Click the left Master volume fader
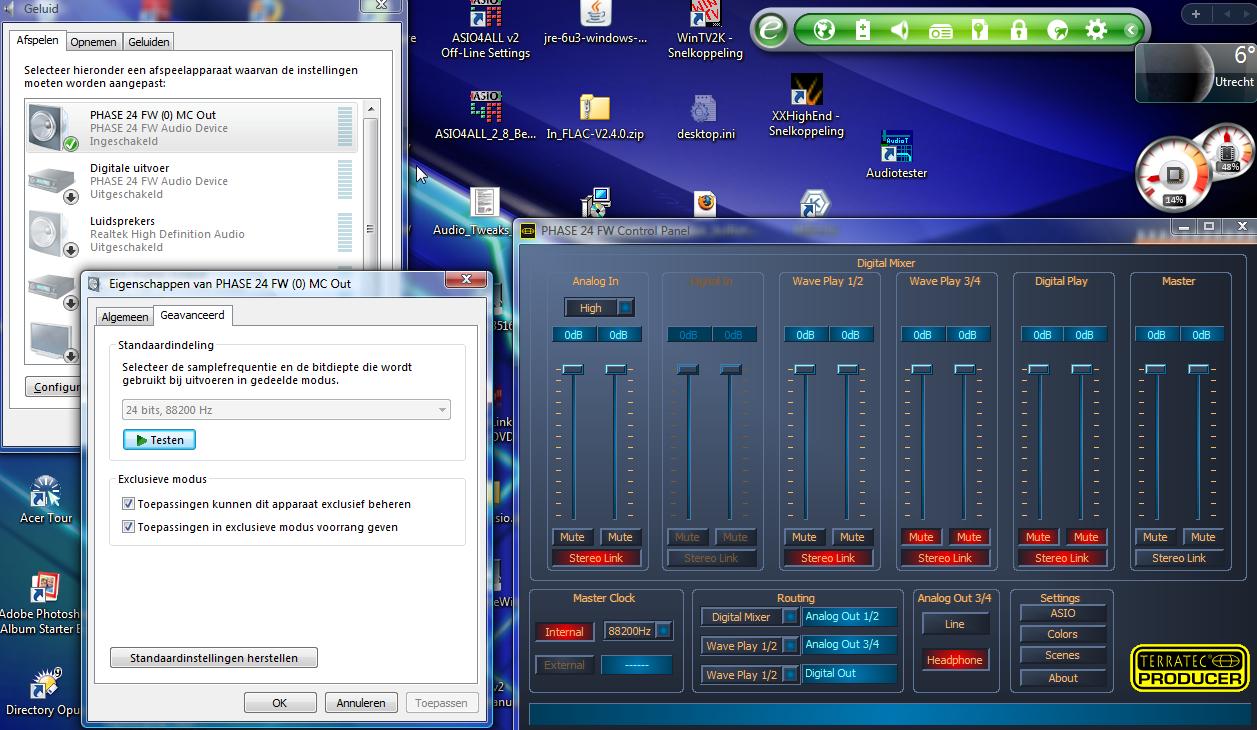1257x730 pixels. coord(1156,369)
